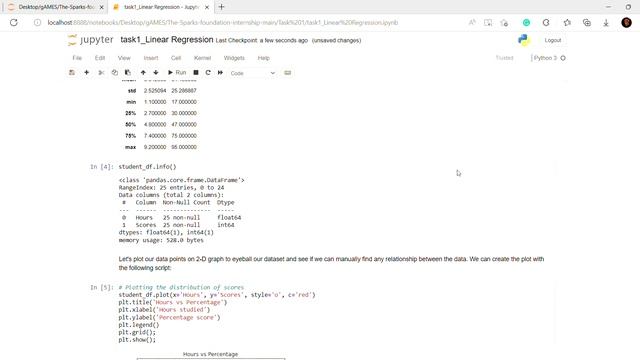This screenshot has height=360, width=640.
Task: Save notebook with the floppy disk icon
Action: point(72,73)
